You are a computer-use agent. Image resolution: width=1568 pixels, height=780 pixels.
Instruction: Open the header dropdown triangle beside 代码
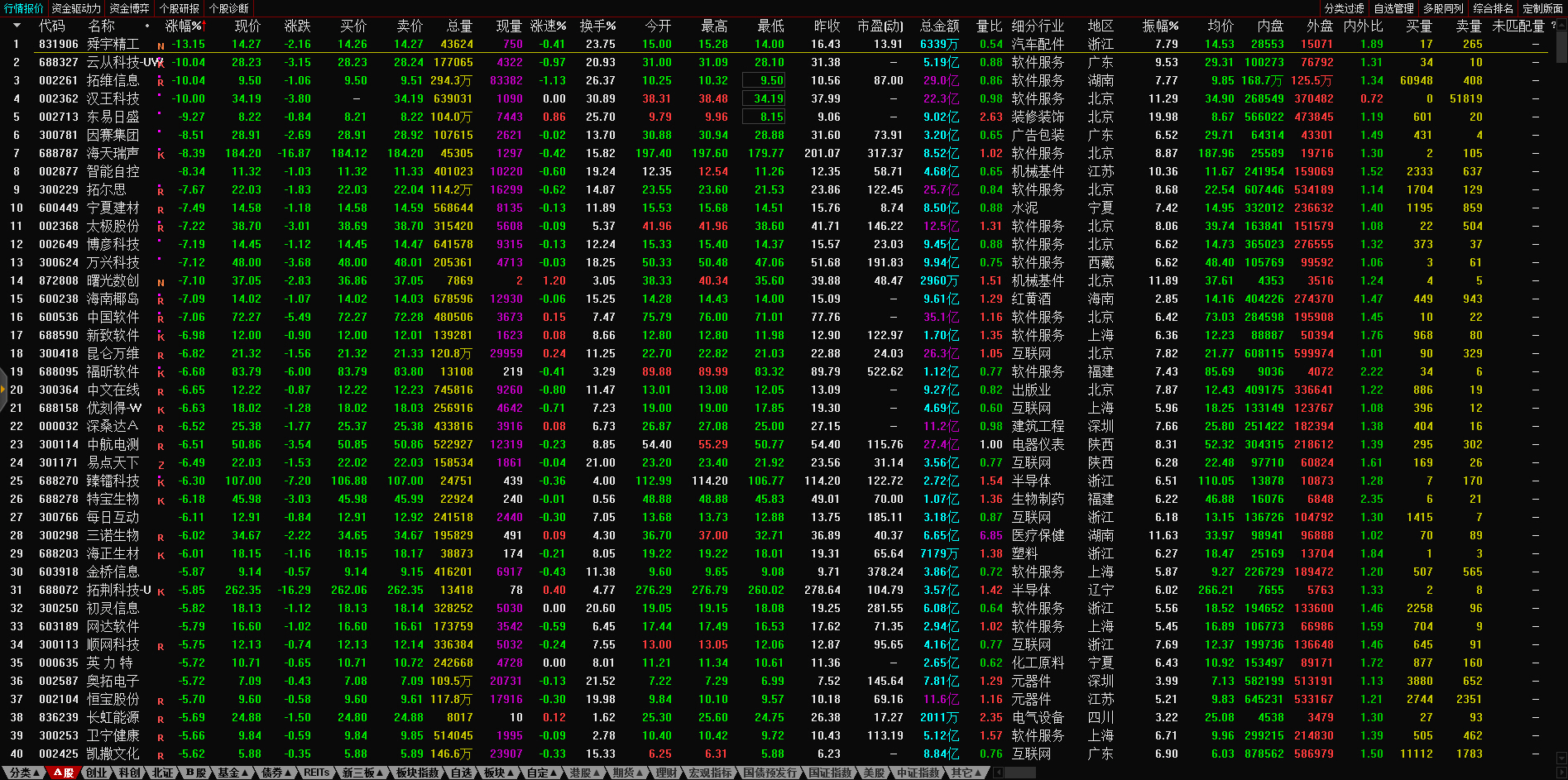[16, 26]
